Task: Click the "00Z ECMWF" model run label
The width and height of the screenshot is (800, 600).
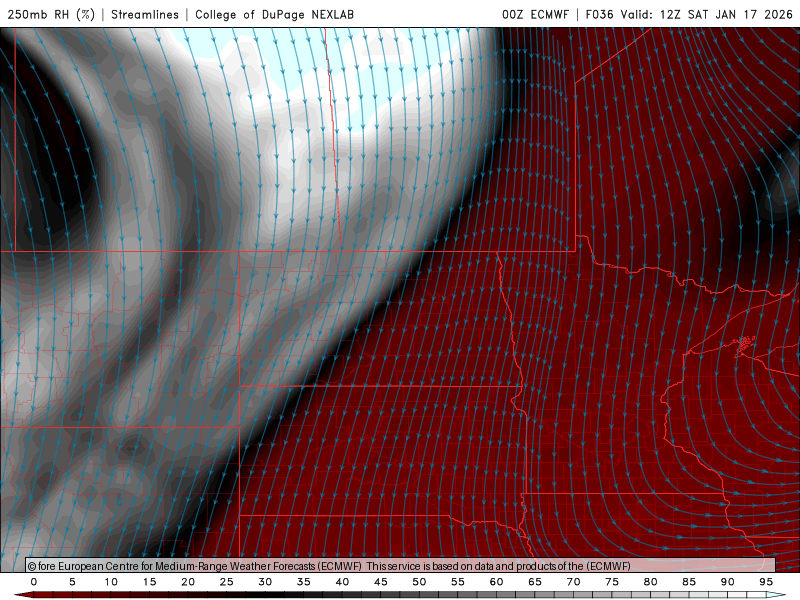Action: tap(535, 14)
